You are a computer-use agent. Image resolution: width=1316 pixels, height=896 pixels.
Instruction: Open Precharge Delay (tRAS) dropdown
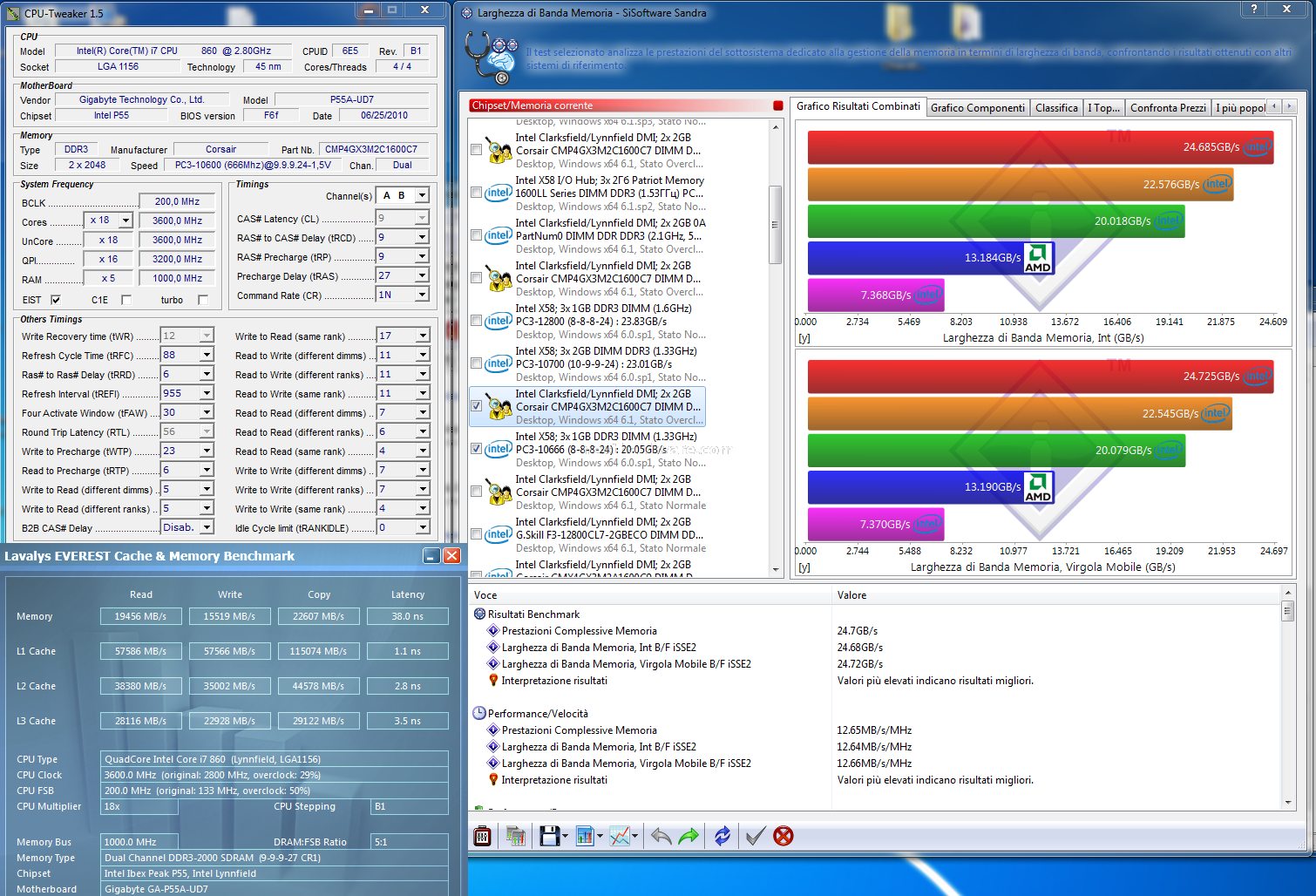pyautogui.click(x=422, y=275)
